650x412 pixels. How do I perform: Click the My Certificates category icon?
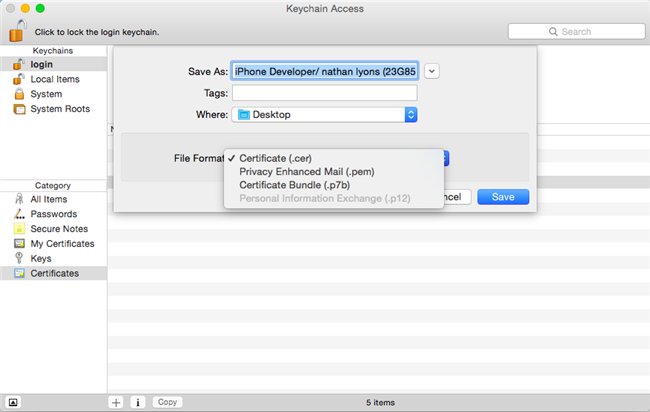(19, 243)
